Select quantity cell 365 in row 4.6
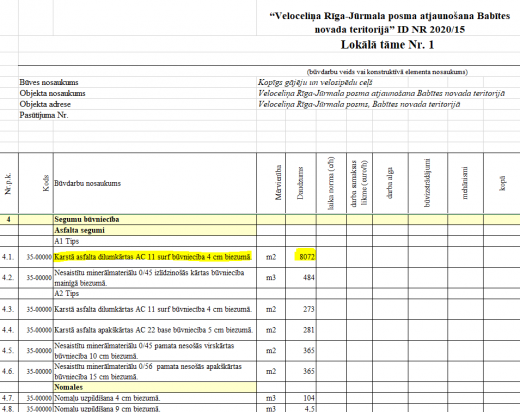The image size is (520, 412). pos(301,371)
